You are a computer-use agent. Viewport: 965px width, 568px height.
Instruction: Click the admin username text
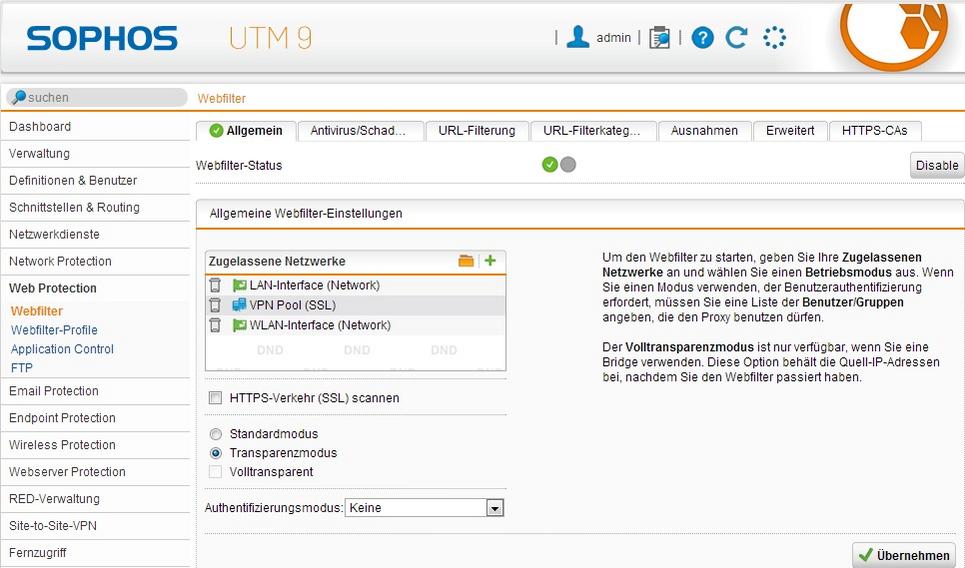point(614,38)
